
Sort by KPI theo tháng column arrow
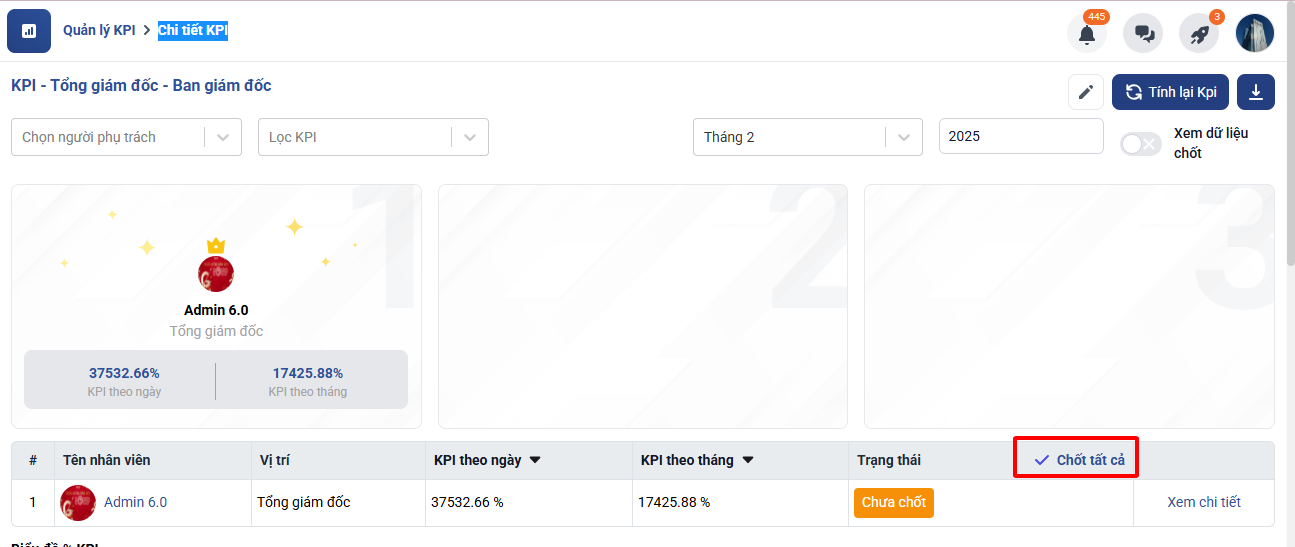[748, 461]
